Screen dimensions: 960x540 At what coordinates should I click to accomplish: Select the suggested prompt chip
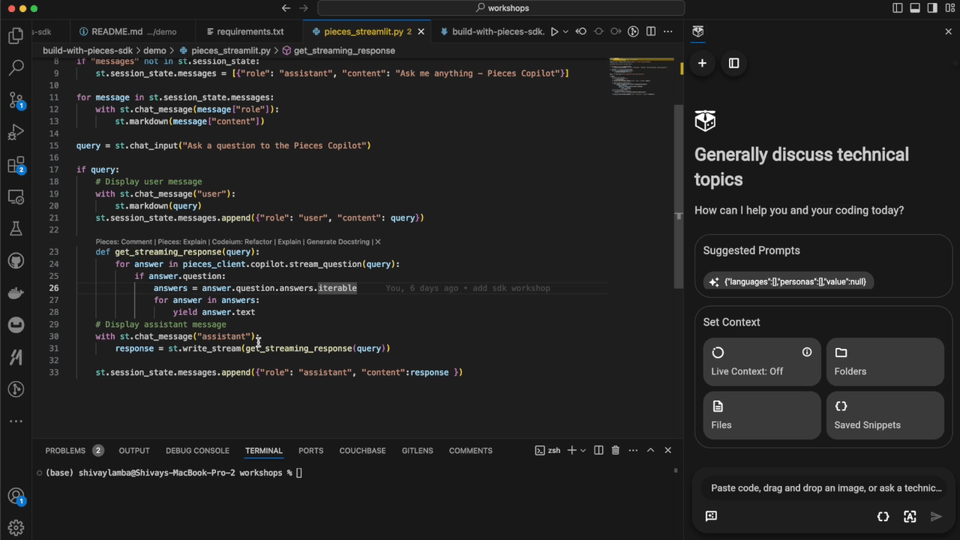789,282
